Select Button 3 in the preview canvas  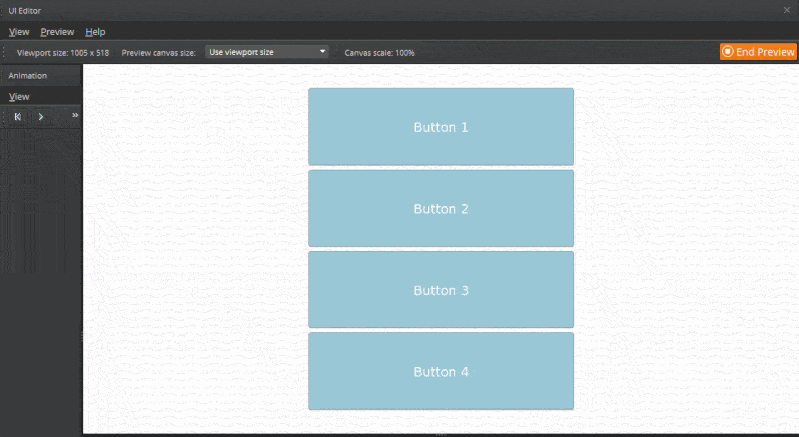[441, 290]
